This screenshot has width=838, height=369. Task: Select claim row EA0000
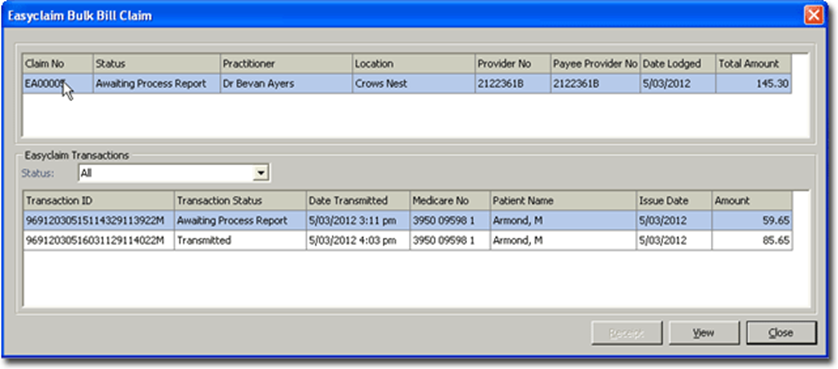pyautogui.click(x=407, y=84)
